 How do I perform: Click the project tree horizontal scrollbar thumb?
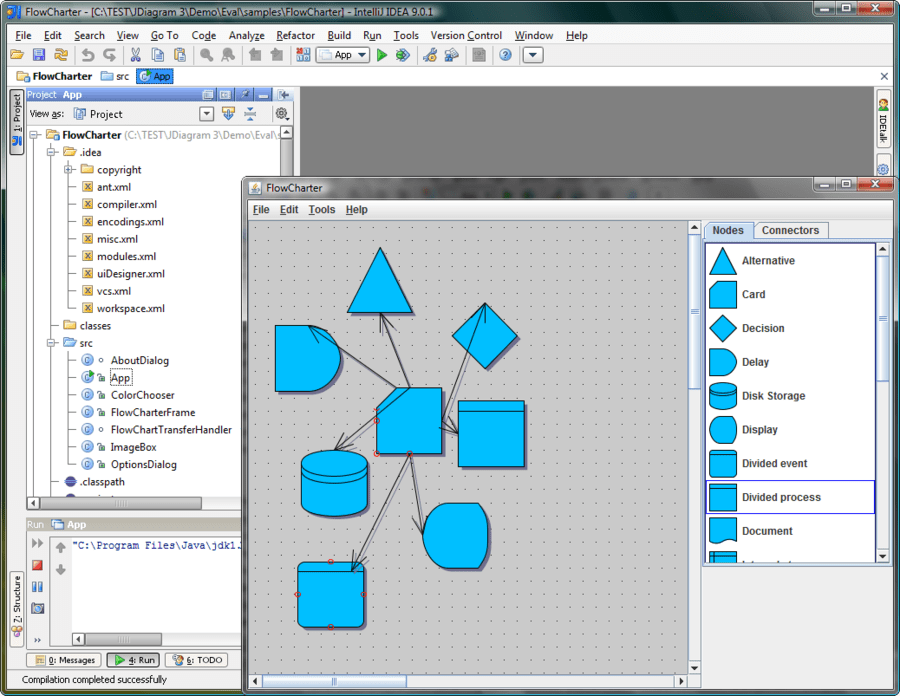pyautogui.click(x=121, y=503)
